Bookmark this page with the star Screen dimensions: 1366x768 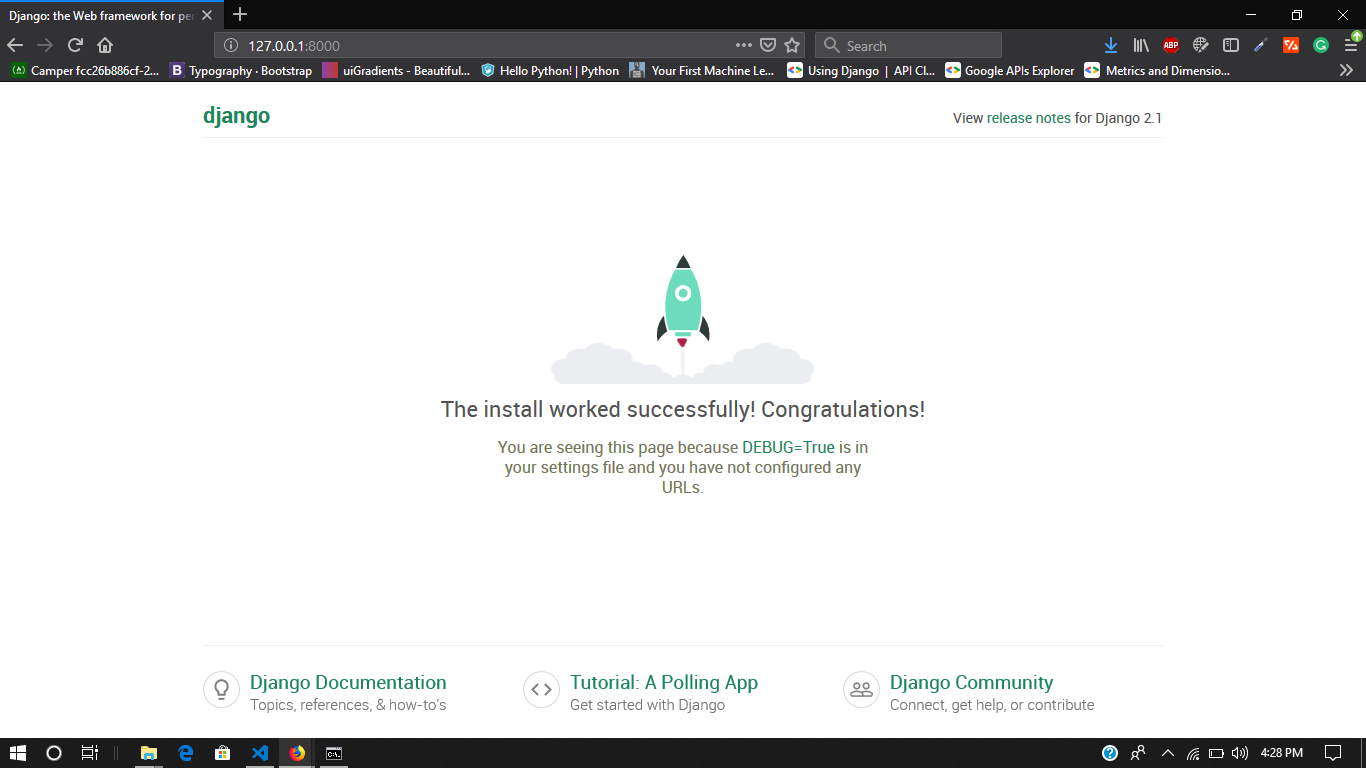[x=792, y=45]
